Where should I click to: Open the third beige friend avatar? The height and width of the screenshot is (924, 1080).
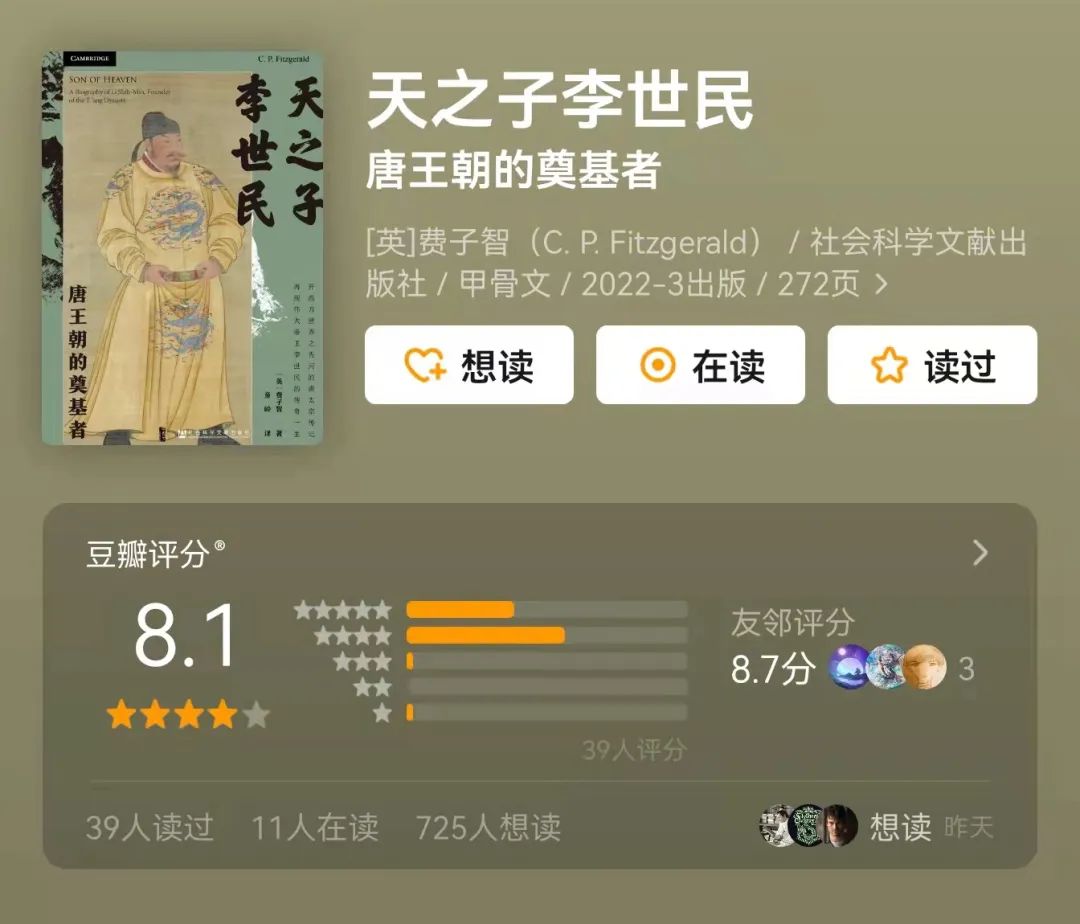[925, 667]
